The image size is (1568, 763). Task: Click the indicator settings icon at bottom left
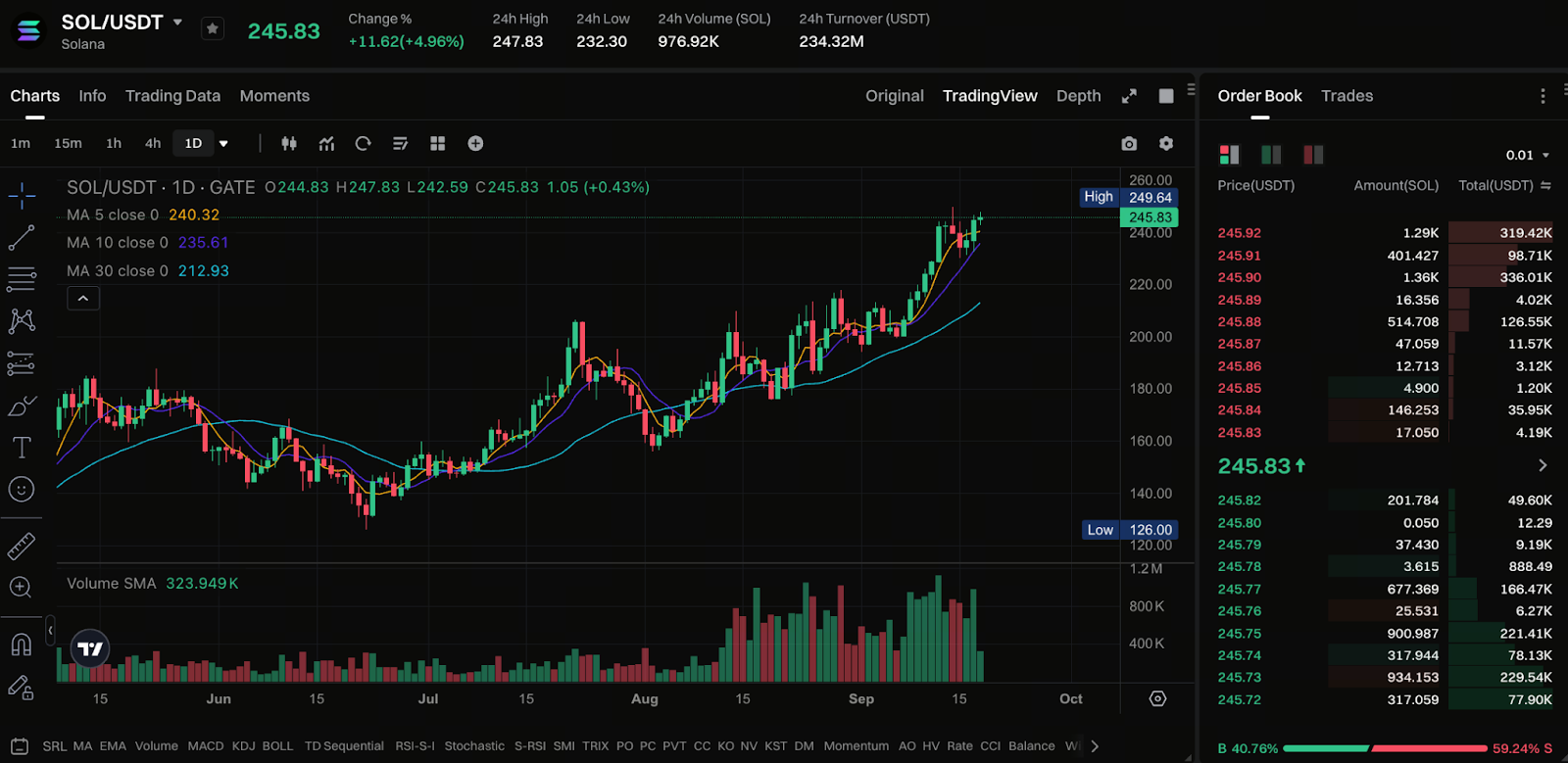pyautogui.click(x=20, y=746)
